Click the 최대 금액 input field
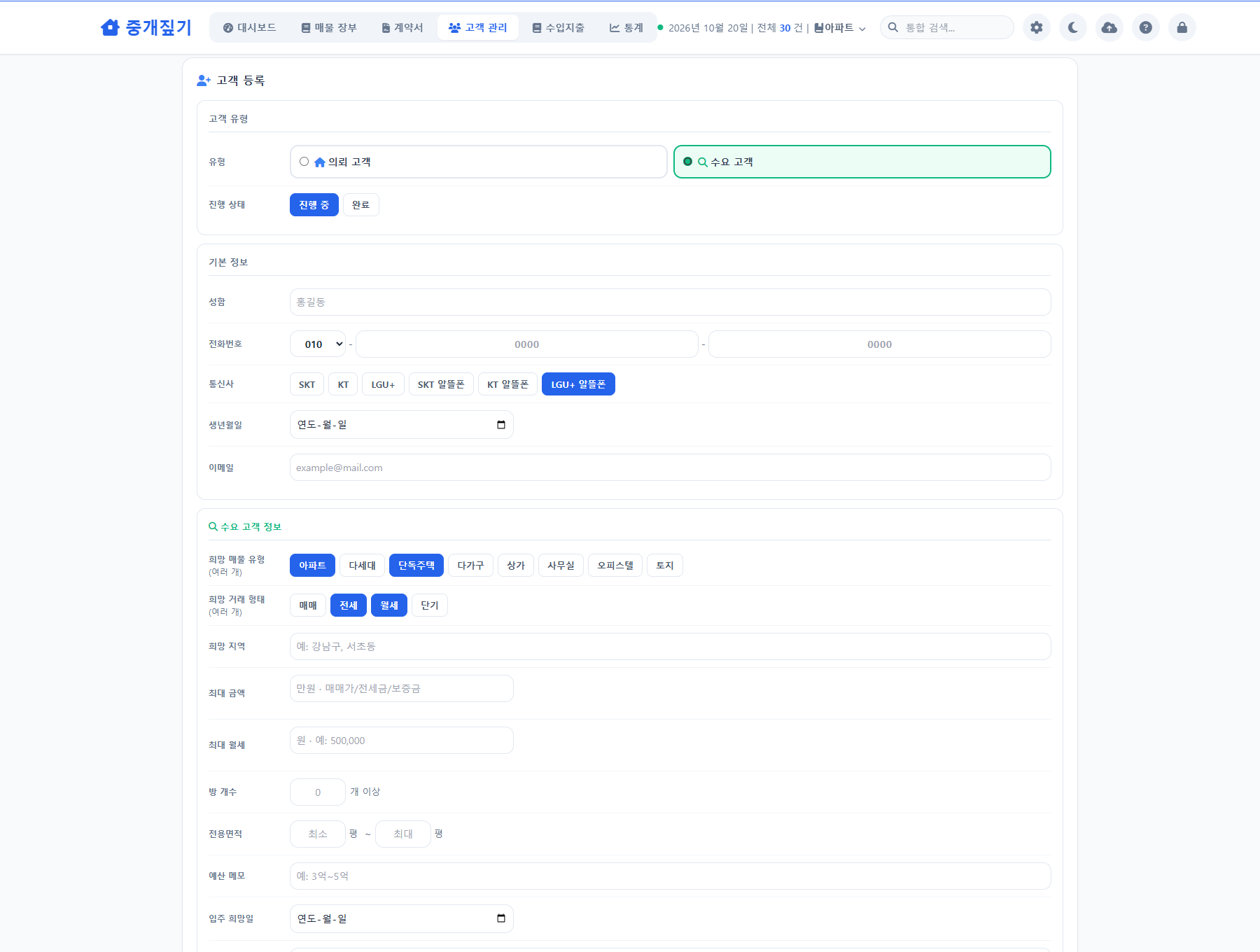 pos(401,688)
